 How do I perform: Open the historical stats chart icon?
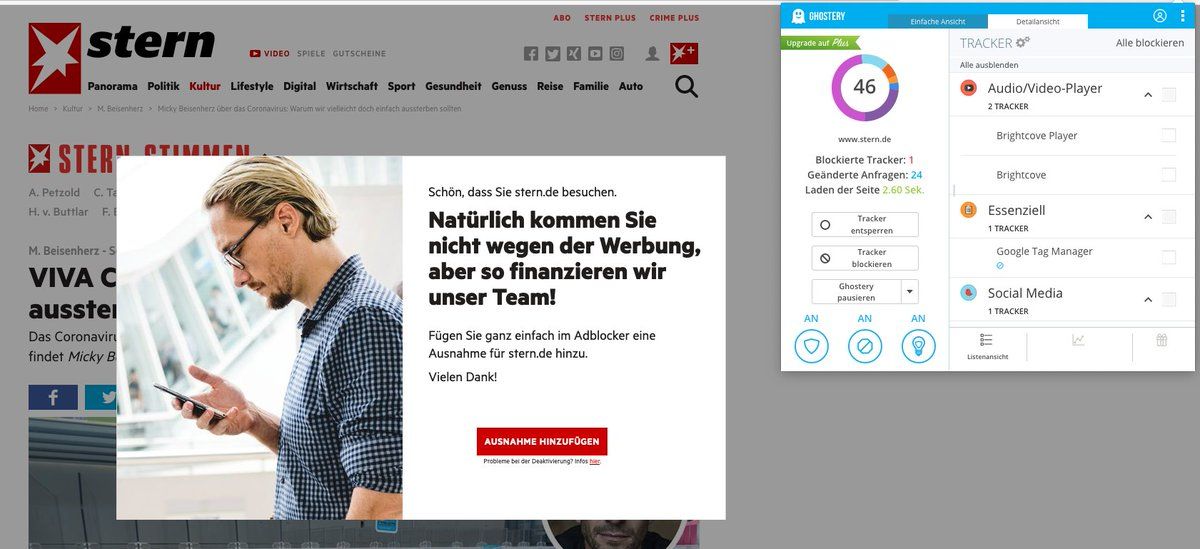1079,340
